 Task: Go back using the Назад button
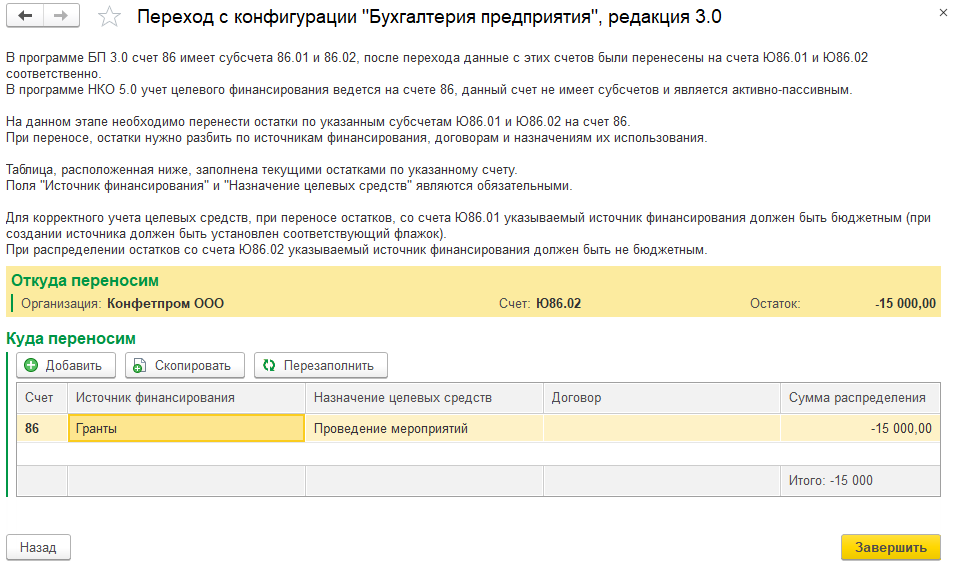39,547
